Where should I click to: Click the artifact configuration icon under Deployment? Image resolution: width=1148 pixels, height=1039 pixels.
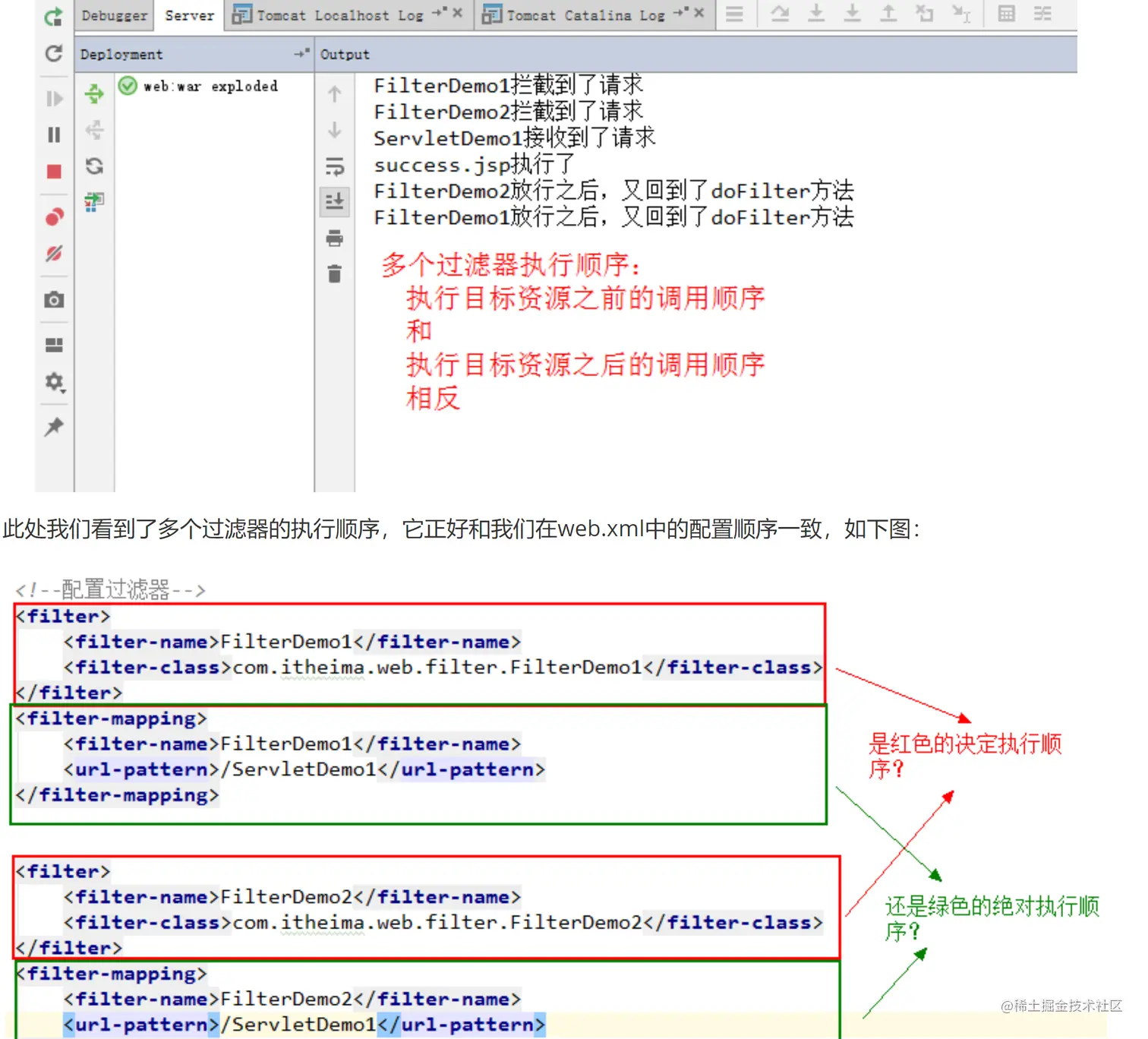[94, 201]
